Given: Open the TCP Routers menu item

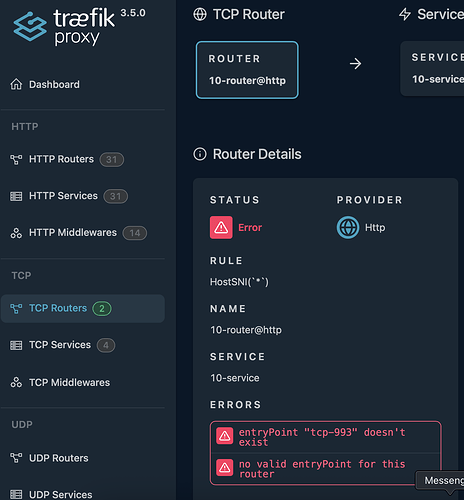Looking at the screenshot, I should 83,308.
